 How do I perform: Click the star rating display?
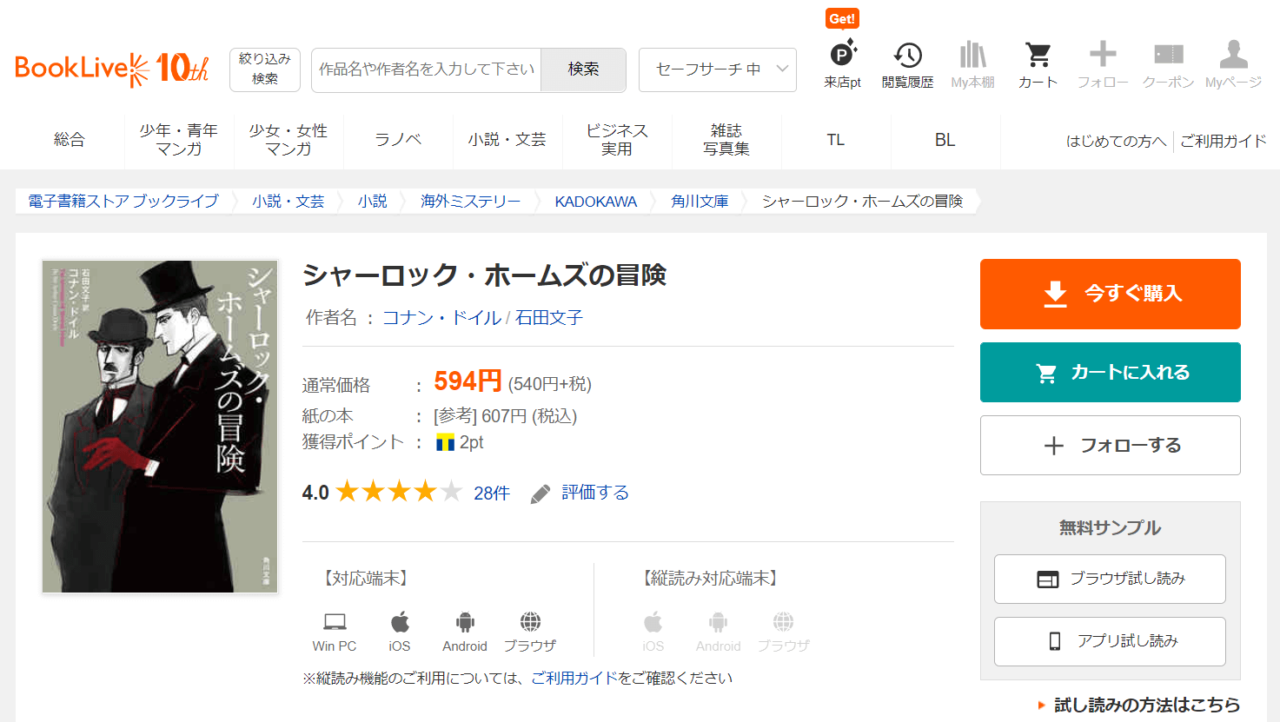click(398, 492)
